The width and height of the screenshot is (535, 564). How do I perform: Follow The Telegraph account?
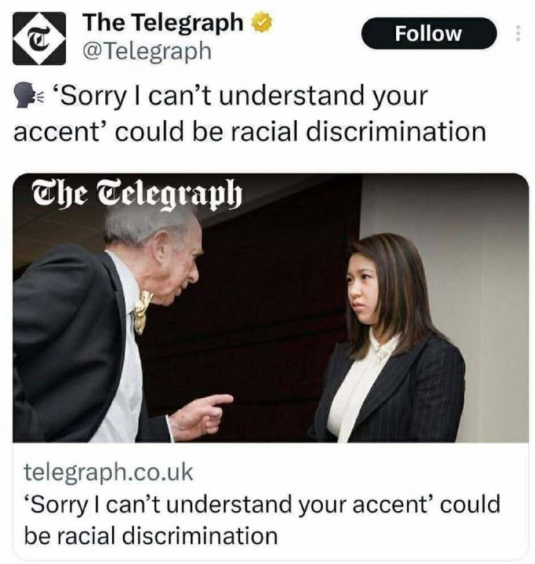point(429,33)
